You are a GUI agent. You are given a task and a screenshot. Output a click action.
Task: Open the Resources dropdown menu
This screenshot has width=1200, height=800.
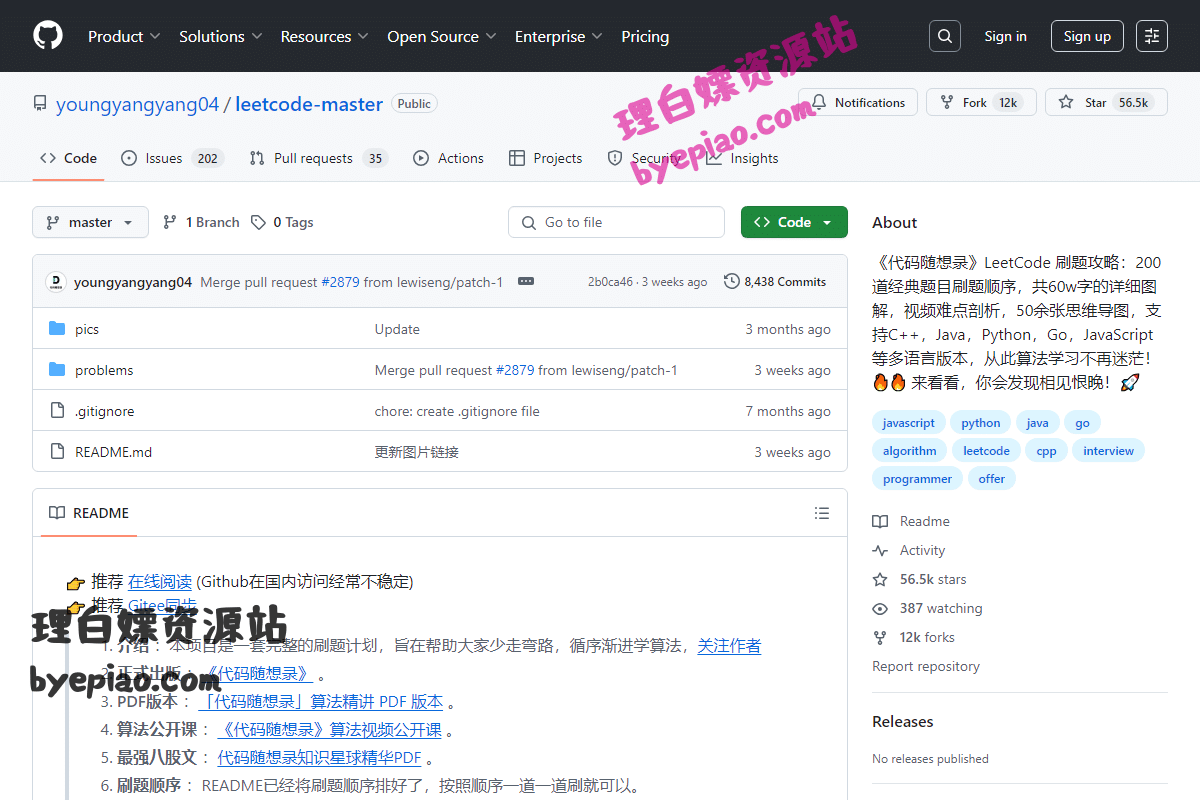325,36
